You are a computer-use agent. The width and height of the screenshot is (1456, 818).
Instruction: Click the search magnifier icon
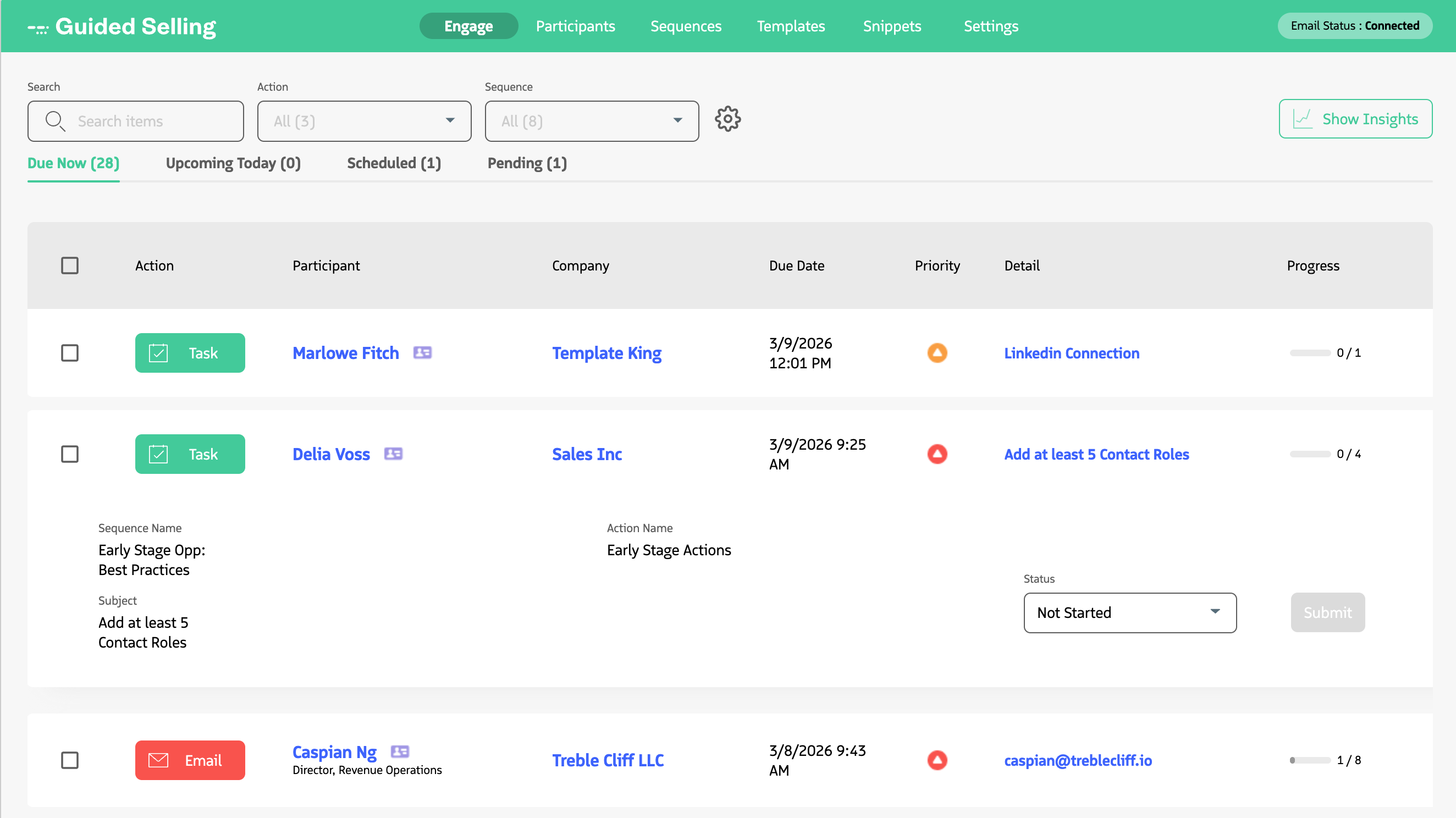tap(55, 121)
